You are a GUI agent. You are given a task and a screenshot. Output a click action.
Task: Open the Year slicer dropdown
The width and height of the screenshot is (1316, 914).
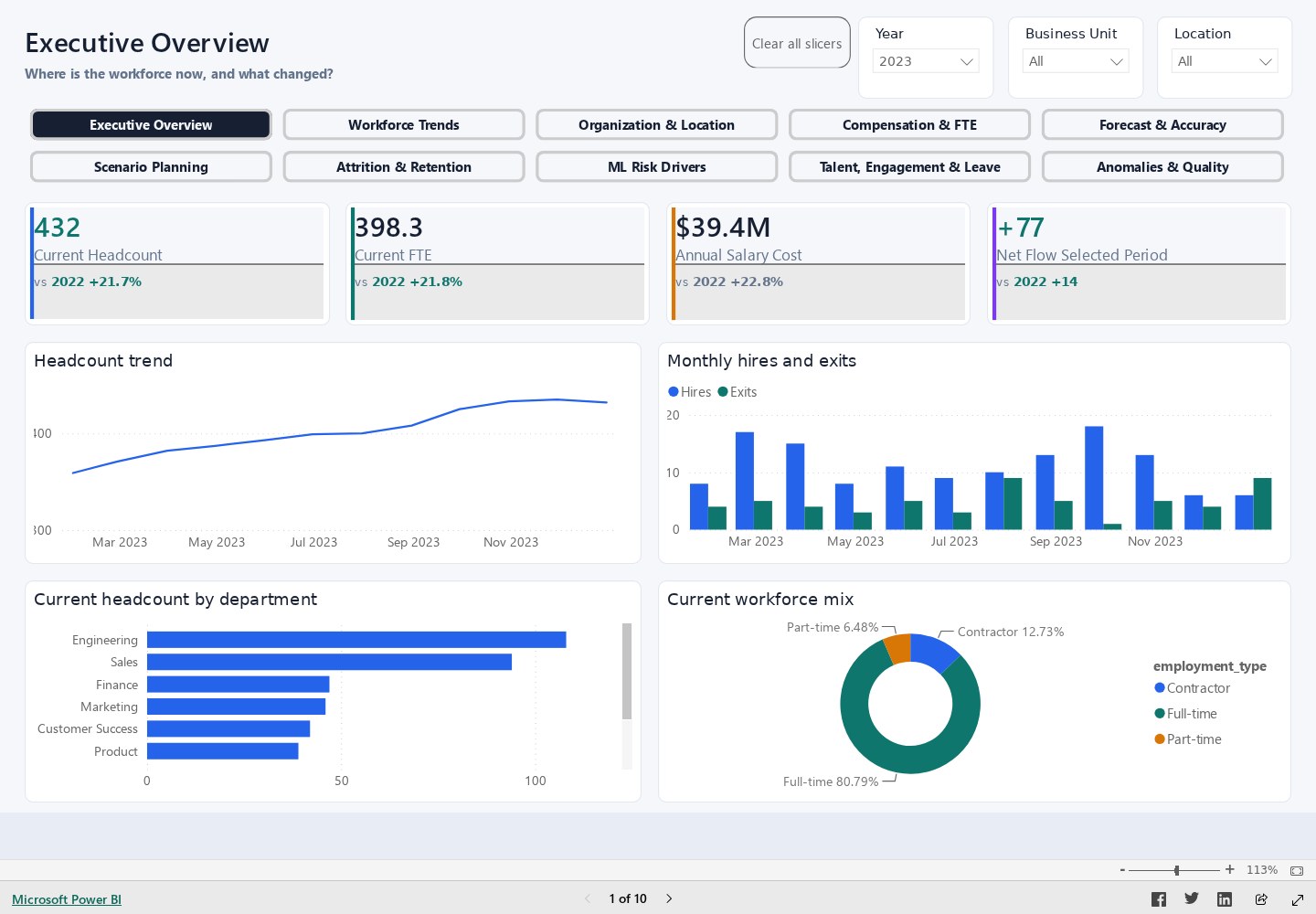(926, 61)
